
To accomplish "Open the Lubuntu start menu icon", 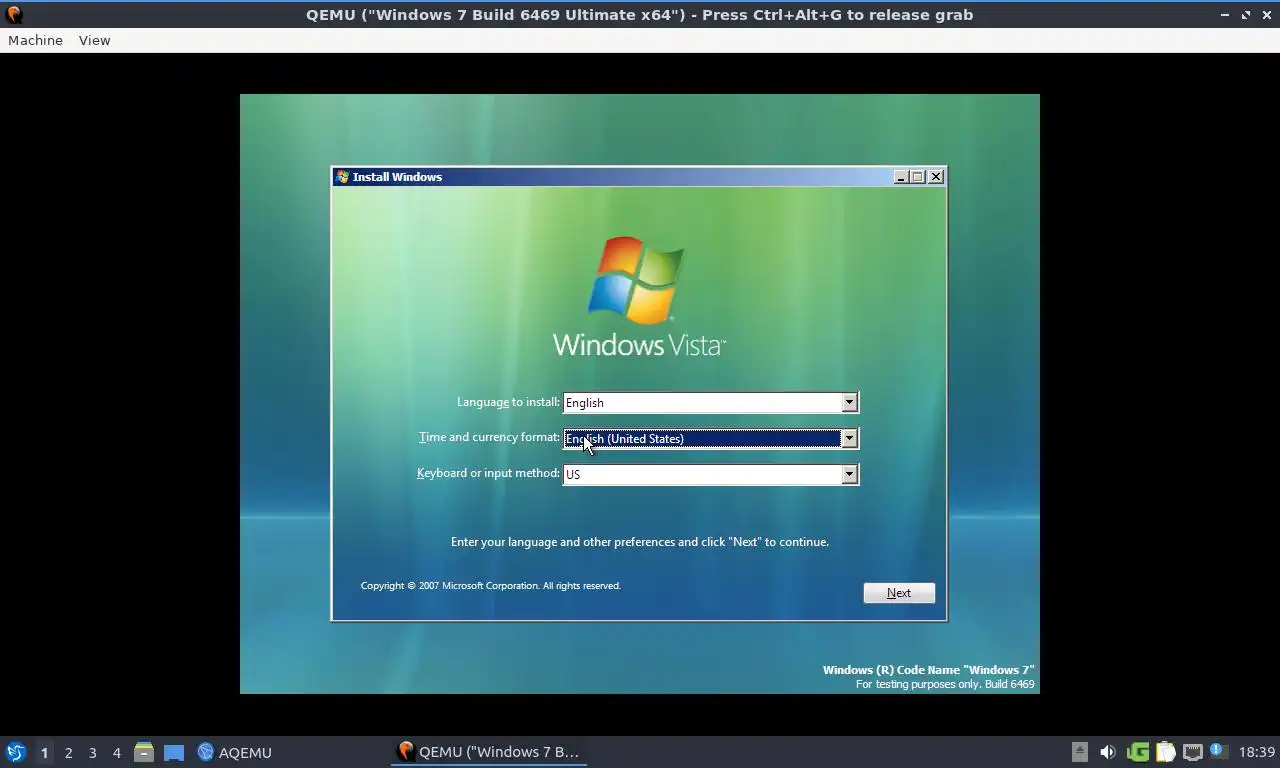I will tap(16, 752).
